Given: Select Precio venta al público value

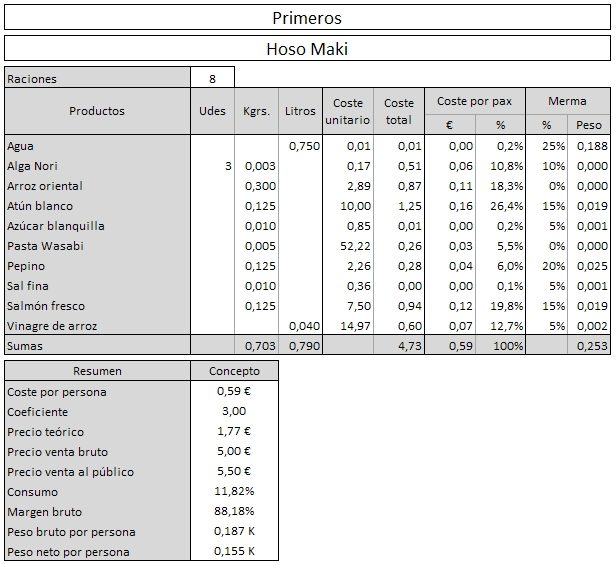Looking at the screenshot, I should (x=235, y=471).
